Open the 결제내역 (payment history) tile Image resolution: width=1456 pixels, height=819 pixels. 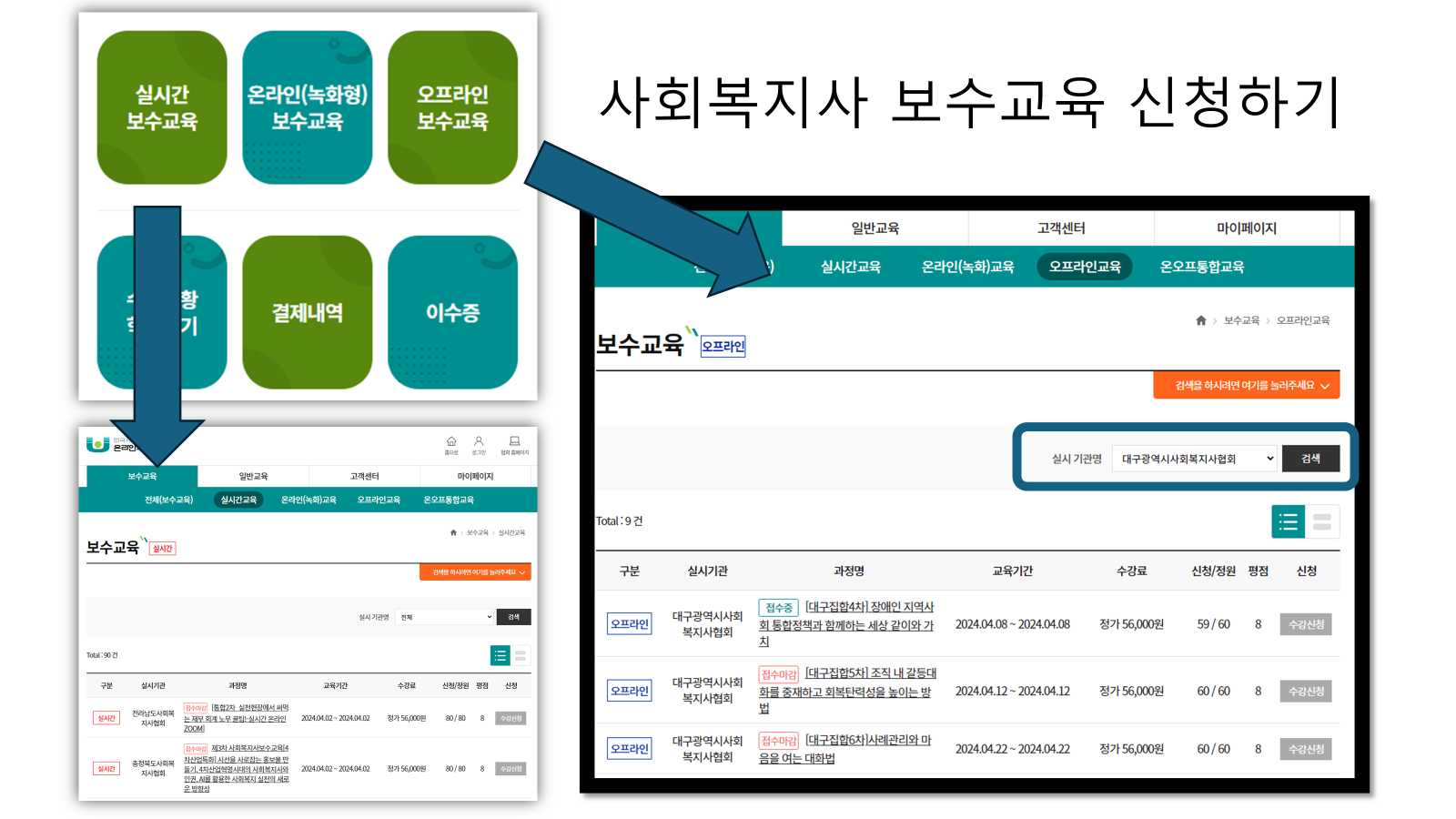click(308, 311)
